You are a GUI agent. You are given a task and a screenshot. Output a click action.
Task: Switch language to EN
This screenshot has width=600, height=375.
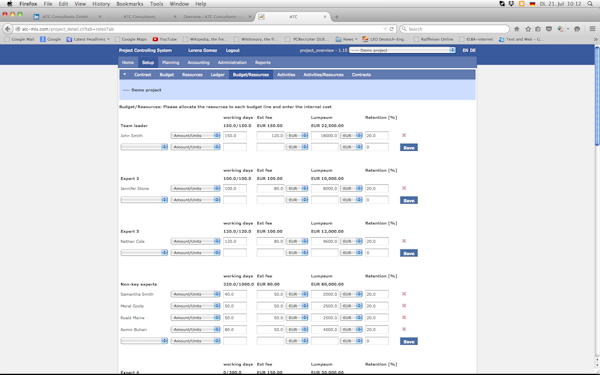point(465,50)
